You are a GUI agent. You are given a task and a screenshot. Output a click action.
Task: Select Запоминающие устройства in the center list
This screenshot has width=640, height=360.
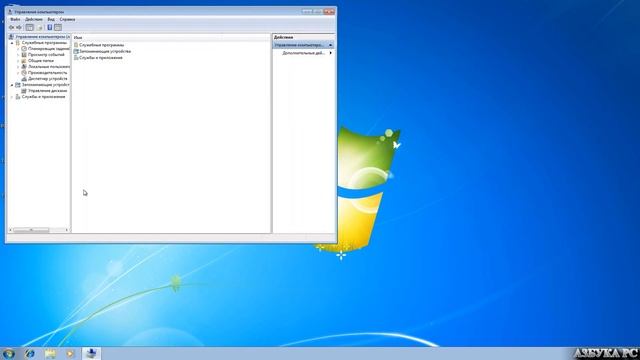click(x=104, y=51)
